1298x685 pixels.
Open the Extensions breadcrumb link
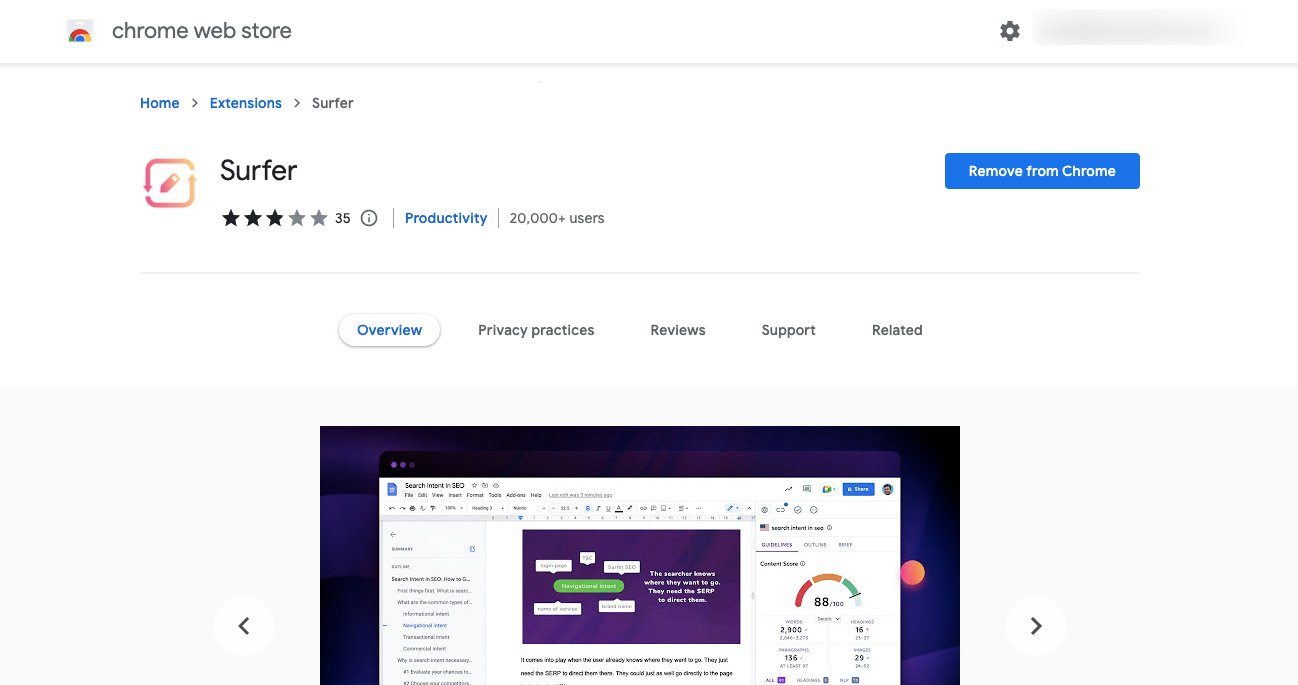click(x=246, y=103)
